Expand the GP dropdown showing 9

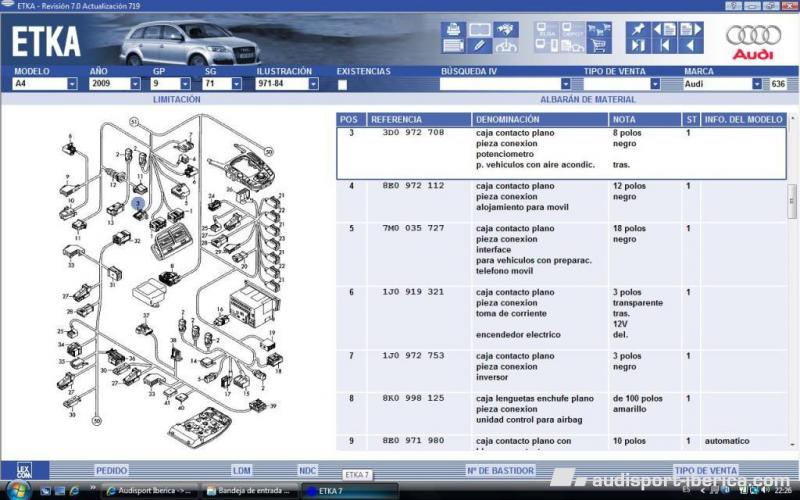[185, 84]
